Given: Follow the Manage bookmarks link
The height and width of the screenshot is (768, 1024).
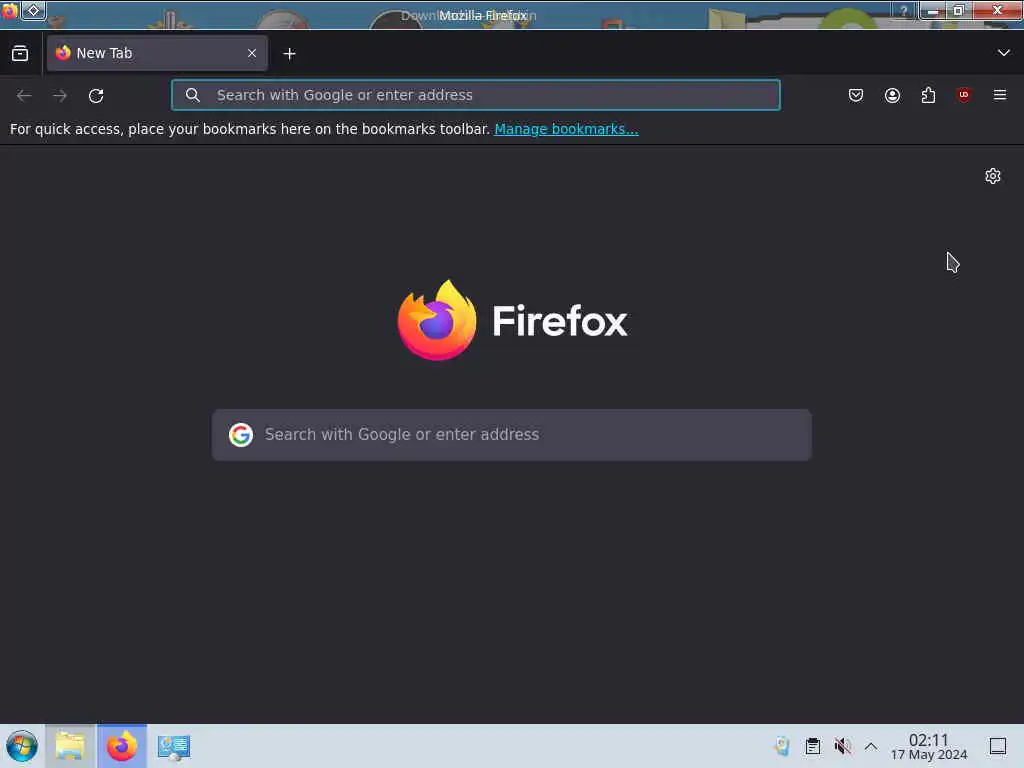Looking at the screenshot, I should (566, 129).
